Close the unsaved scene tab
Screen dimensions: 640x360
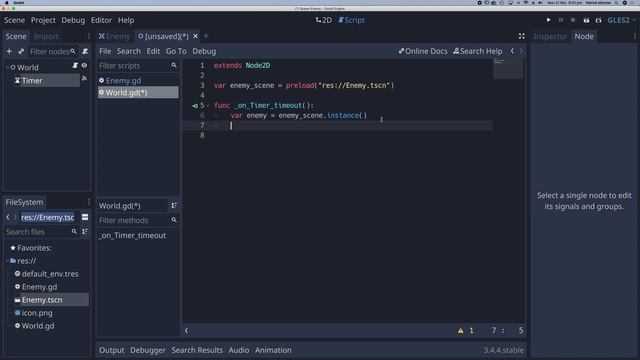[x=196, y=36]
